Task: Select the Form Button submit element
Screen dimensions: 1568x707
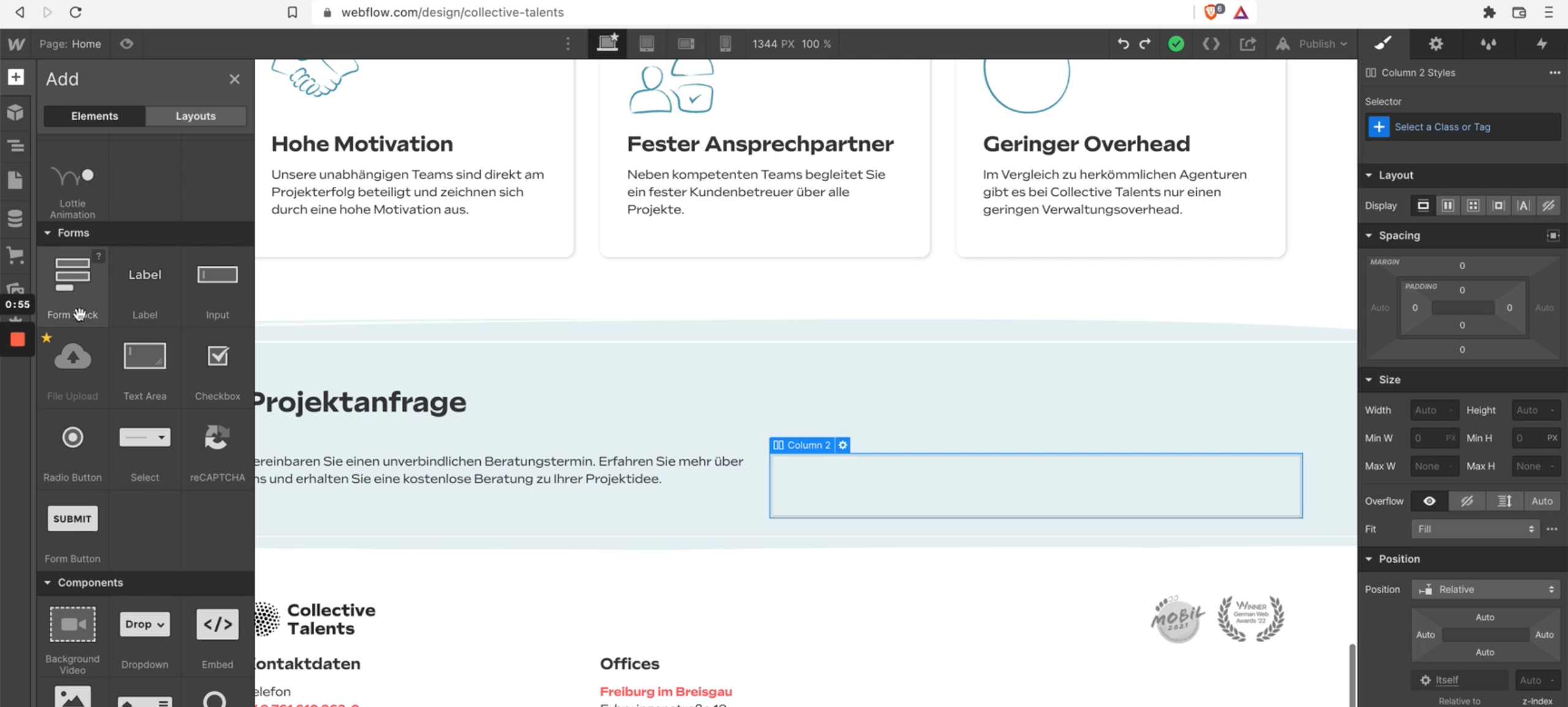Action: pos(72,531)
